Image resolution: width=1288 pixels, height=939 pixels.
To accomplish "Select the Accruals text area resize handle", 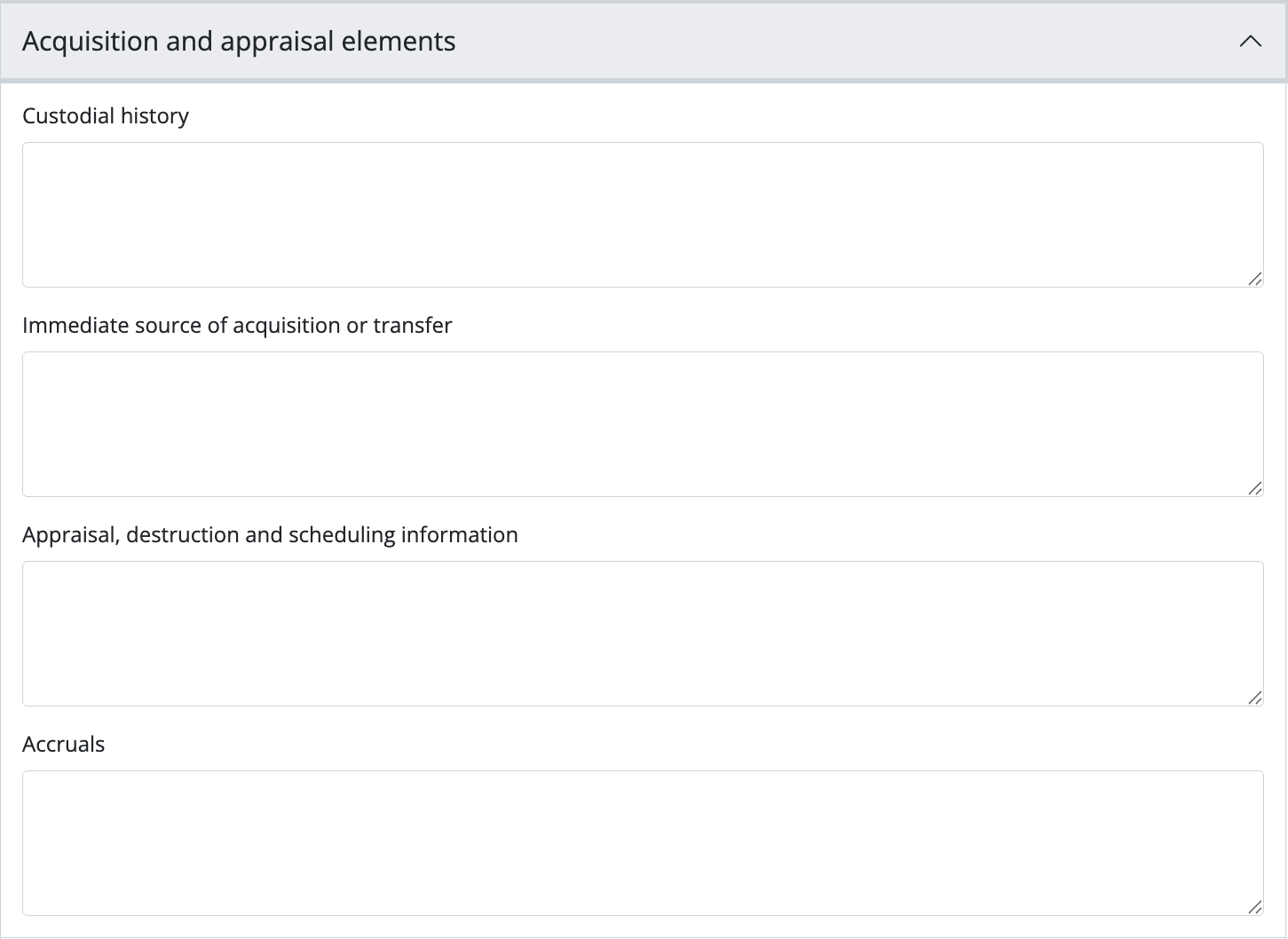I will pyautogui.click(x=1254, y=907).
